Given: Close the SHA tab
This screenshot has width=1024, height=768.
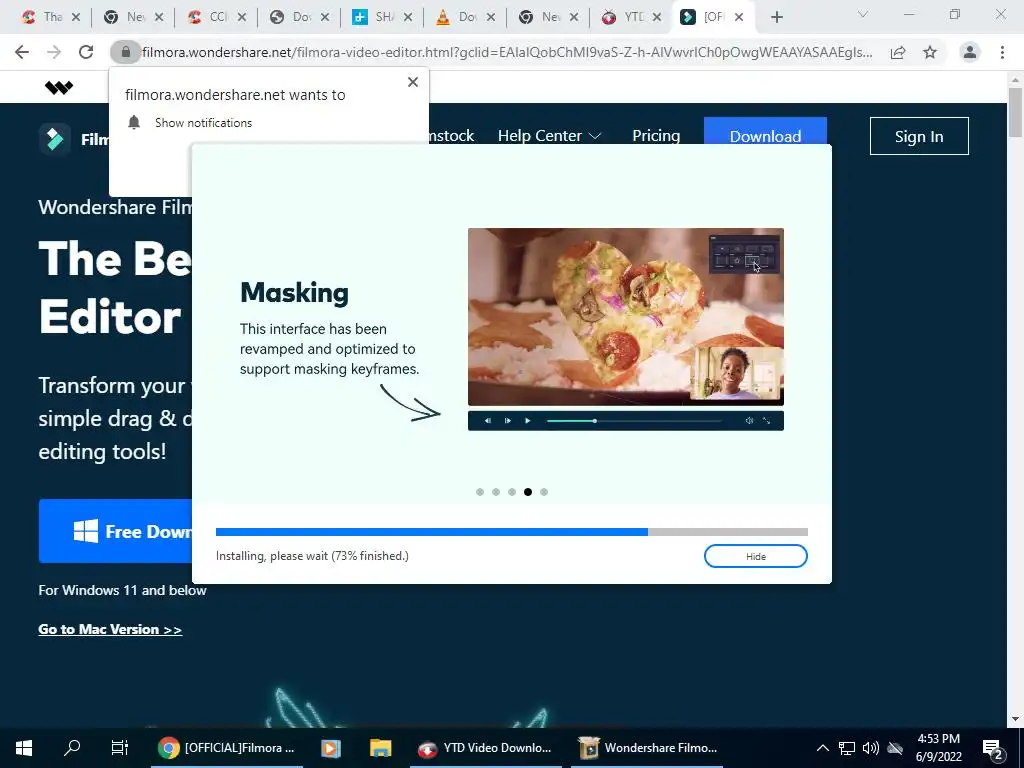Looking at the screenshot, I should click(408, 17).
